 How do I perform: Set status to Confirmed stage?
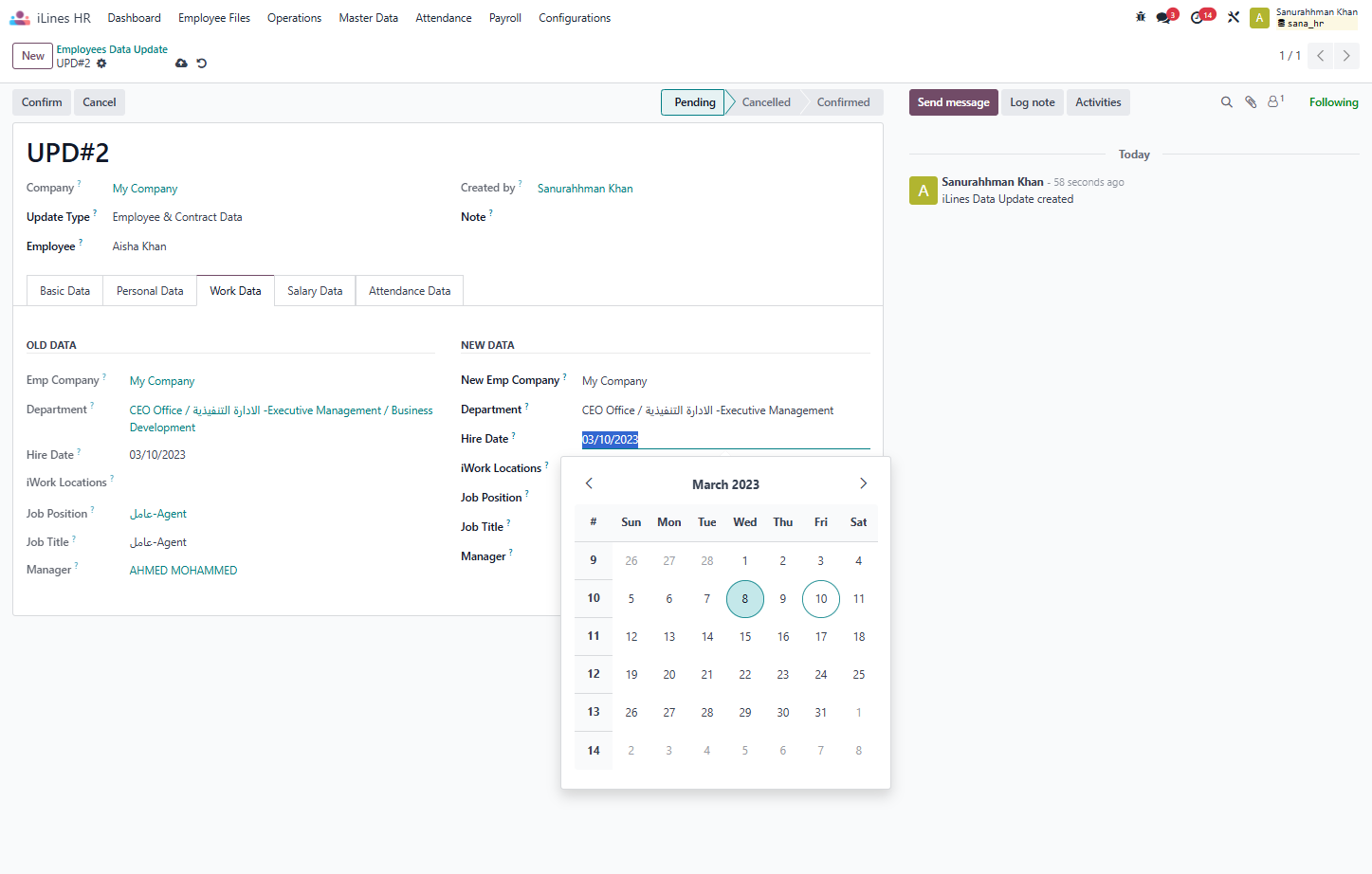843,102
